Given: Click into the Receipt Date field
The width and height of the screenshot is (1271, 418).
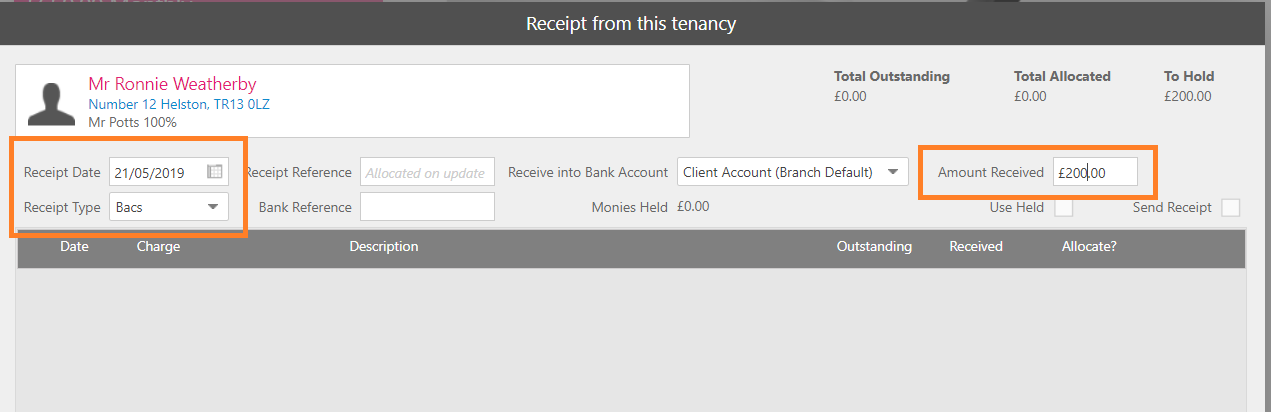Looking at the screenshot, I should (155, 172).
